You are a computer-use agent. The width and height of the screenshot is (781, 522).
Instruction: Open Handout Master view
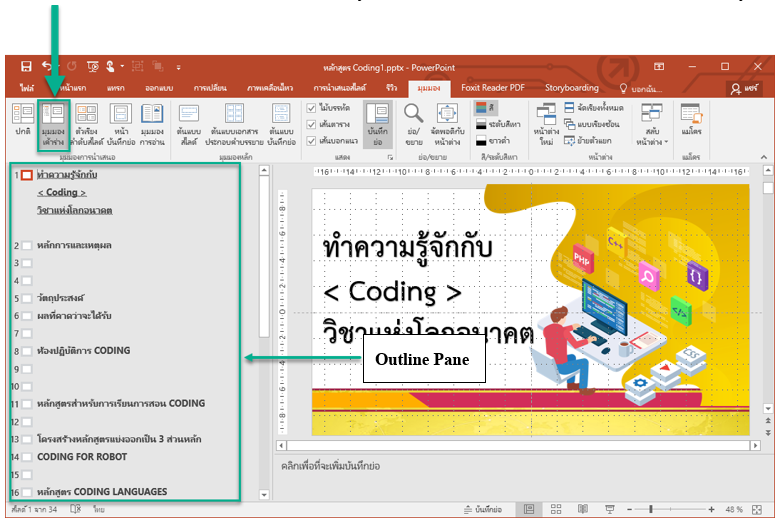[234, 125]
